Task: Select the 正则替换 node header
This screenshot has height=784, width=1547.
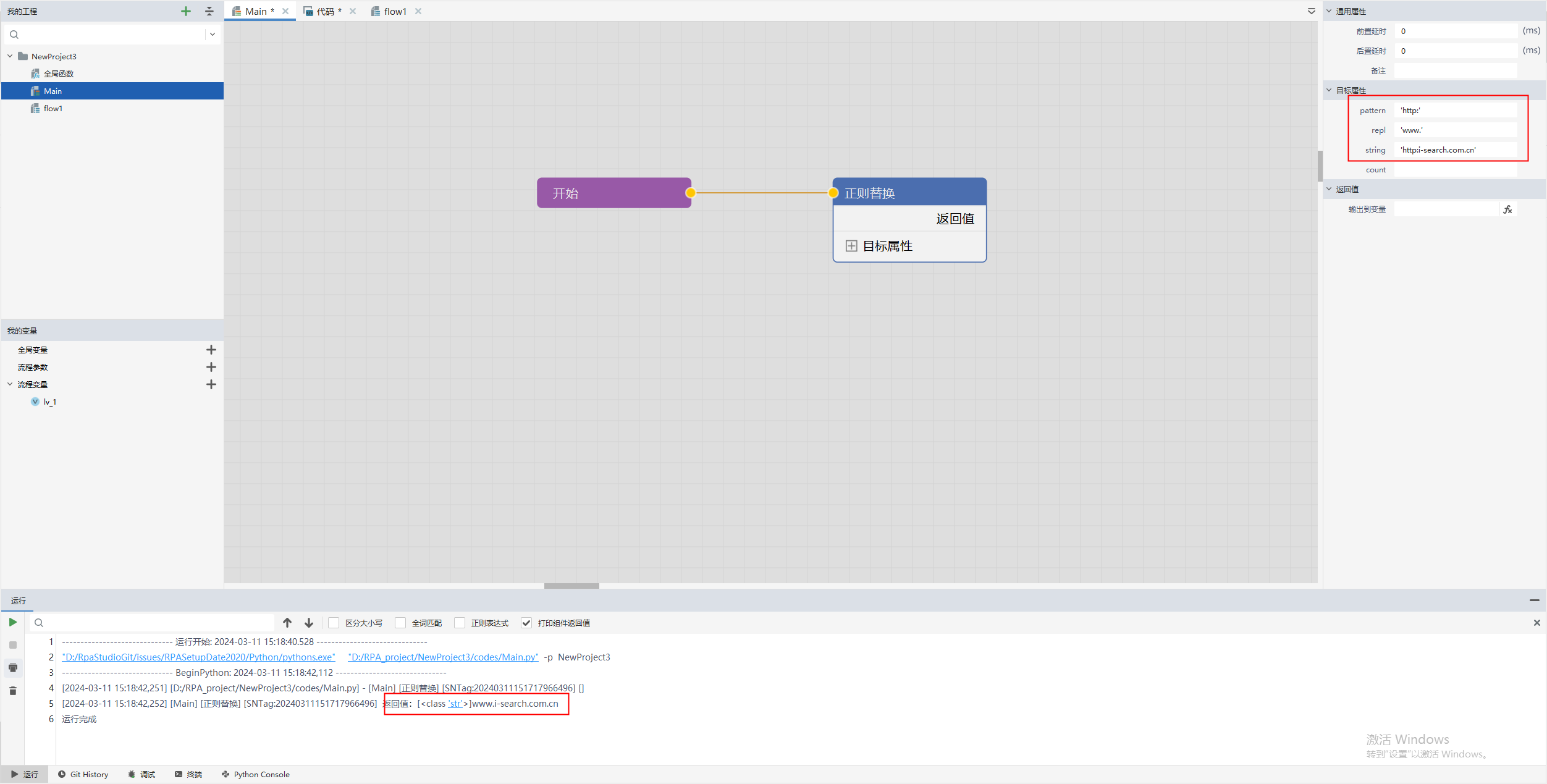Action: [909, 193]
